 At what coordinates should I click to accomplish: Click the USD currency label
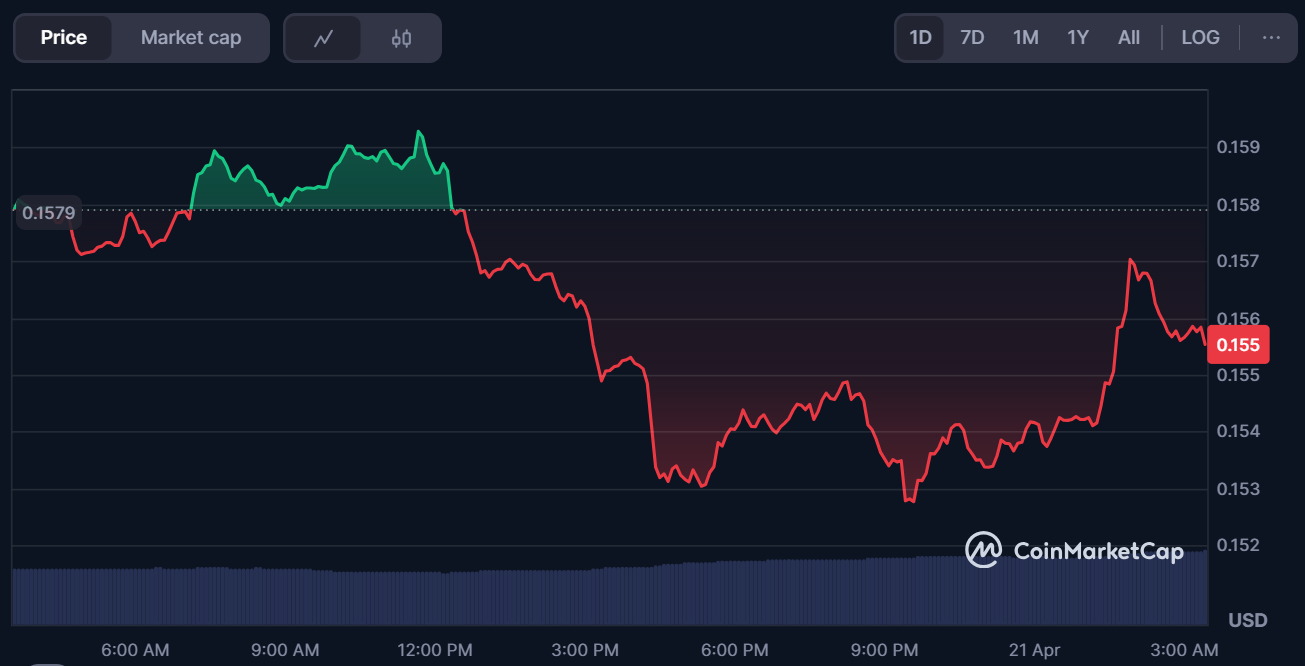1247,620
